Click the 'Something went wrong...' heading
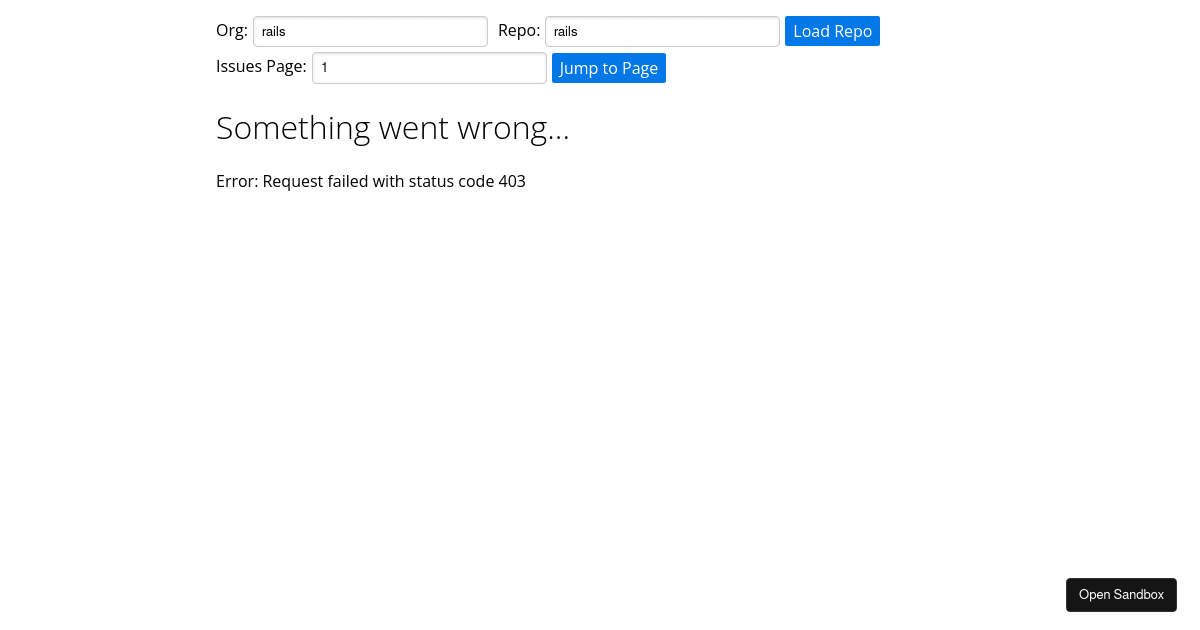Screen dimensions: 1200x630 tap(392, 127)
